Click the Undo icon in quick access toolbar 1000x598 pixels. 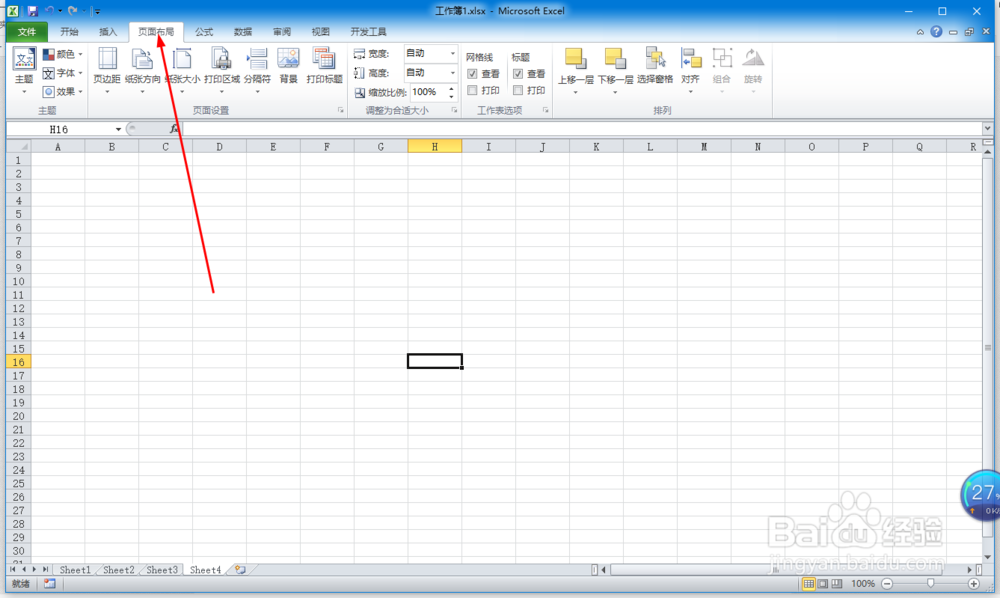click(x=50, y=11)
